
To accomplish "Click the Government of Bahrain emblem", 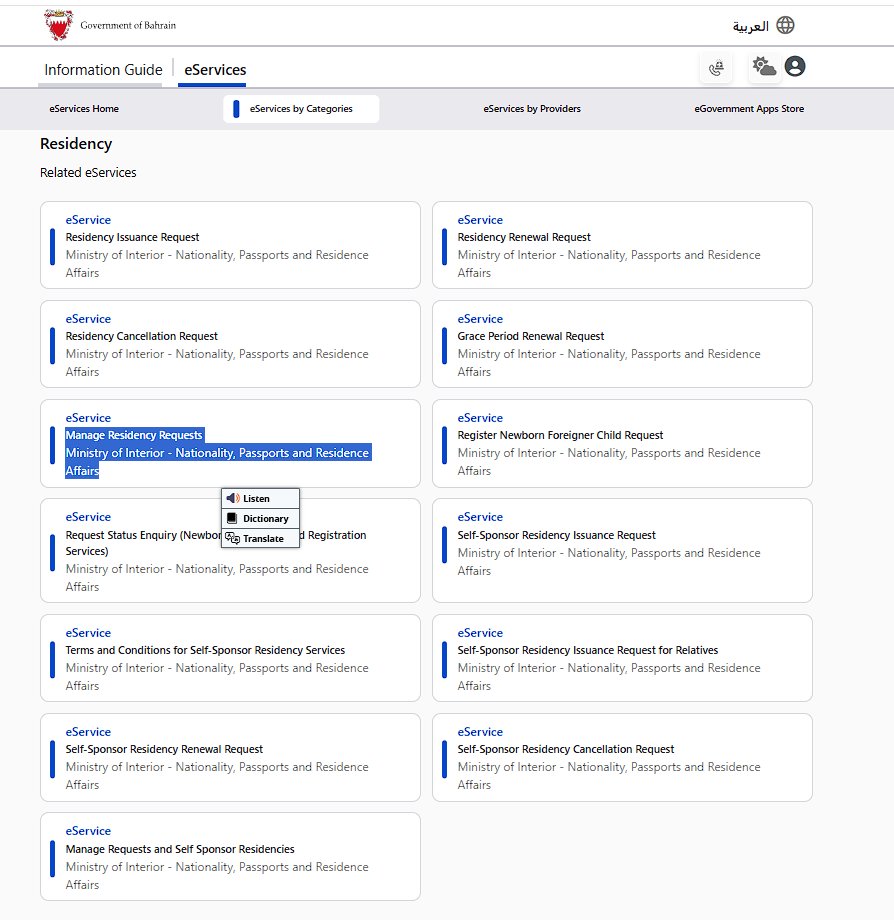I will [57, 23].
